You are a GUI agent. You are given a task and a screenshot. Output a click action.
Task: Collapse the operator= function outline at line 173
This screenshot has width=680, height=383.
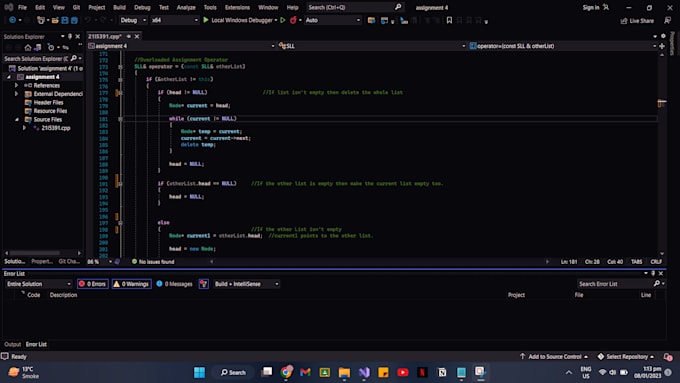[x=121, y=67]
